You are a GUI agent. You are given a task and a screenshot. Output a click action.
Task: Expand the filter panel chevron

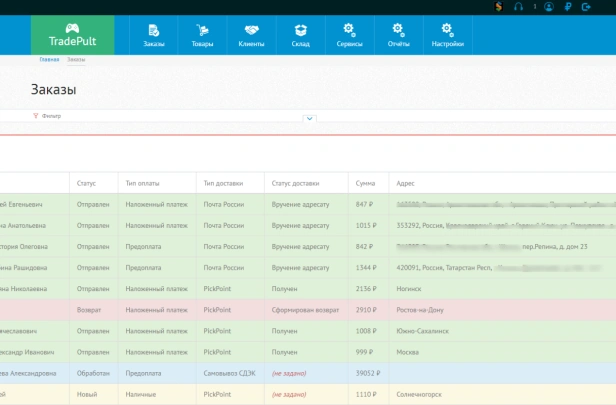[310, 118]
